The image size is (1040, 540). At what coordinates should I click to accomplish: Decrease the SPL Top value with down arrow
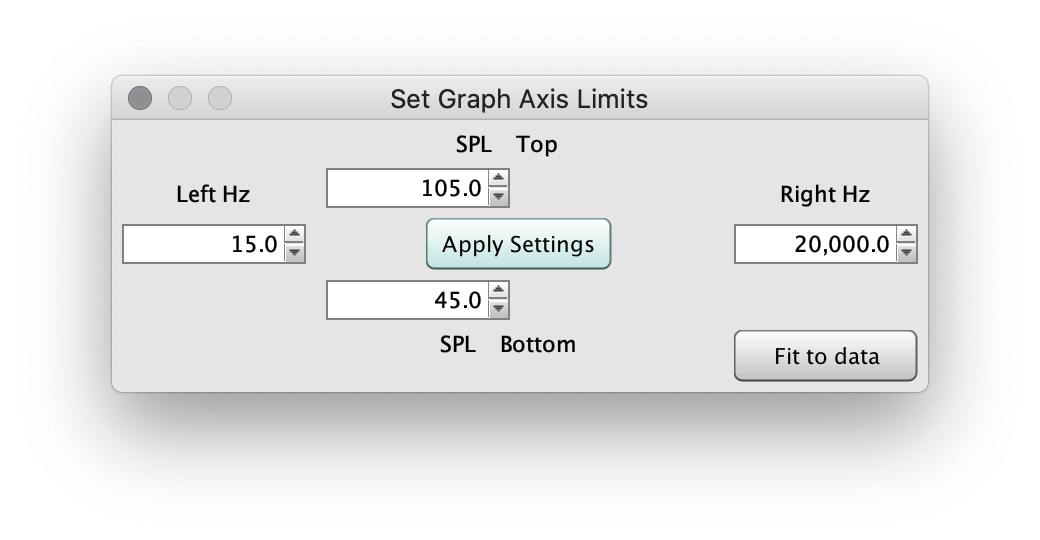pyautogui.click(x=498, y=196)
